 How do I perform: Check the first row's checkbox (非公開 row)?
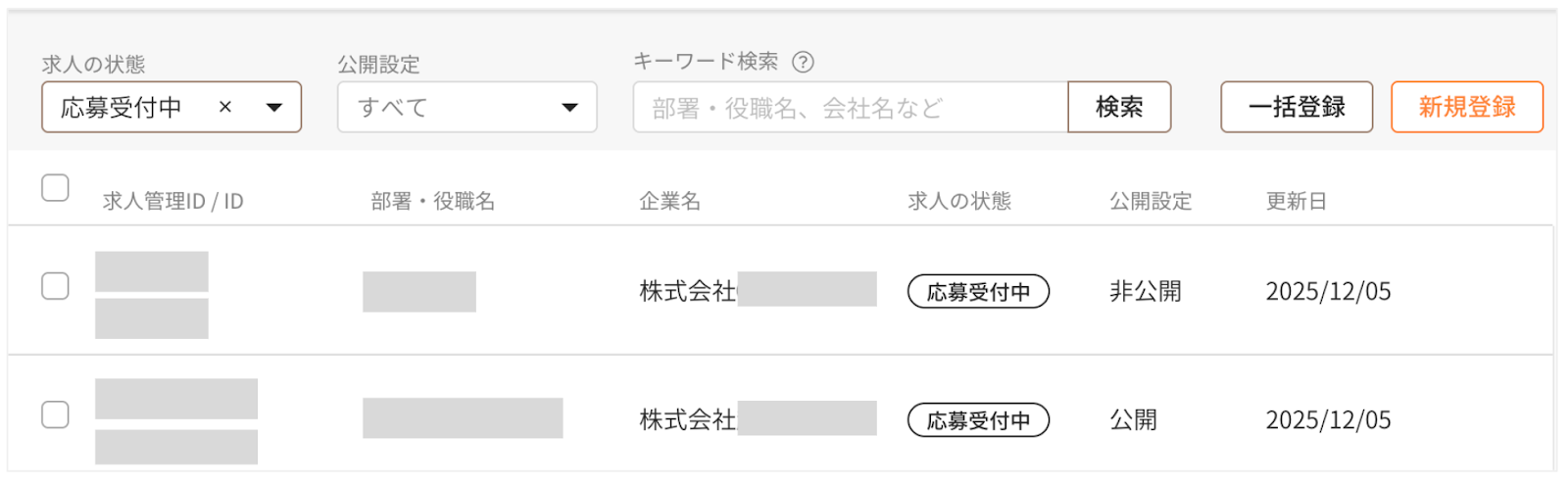(55, 286)
